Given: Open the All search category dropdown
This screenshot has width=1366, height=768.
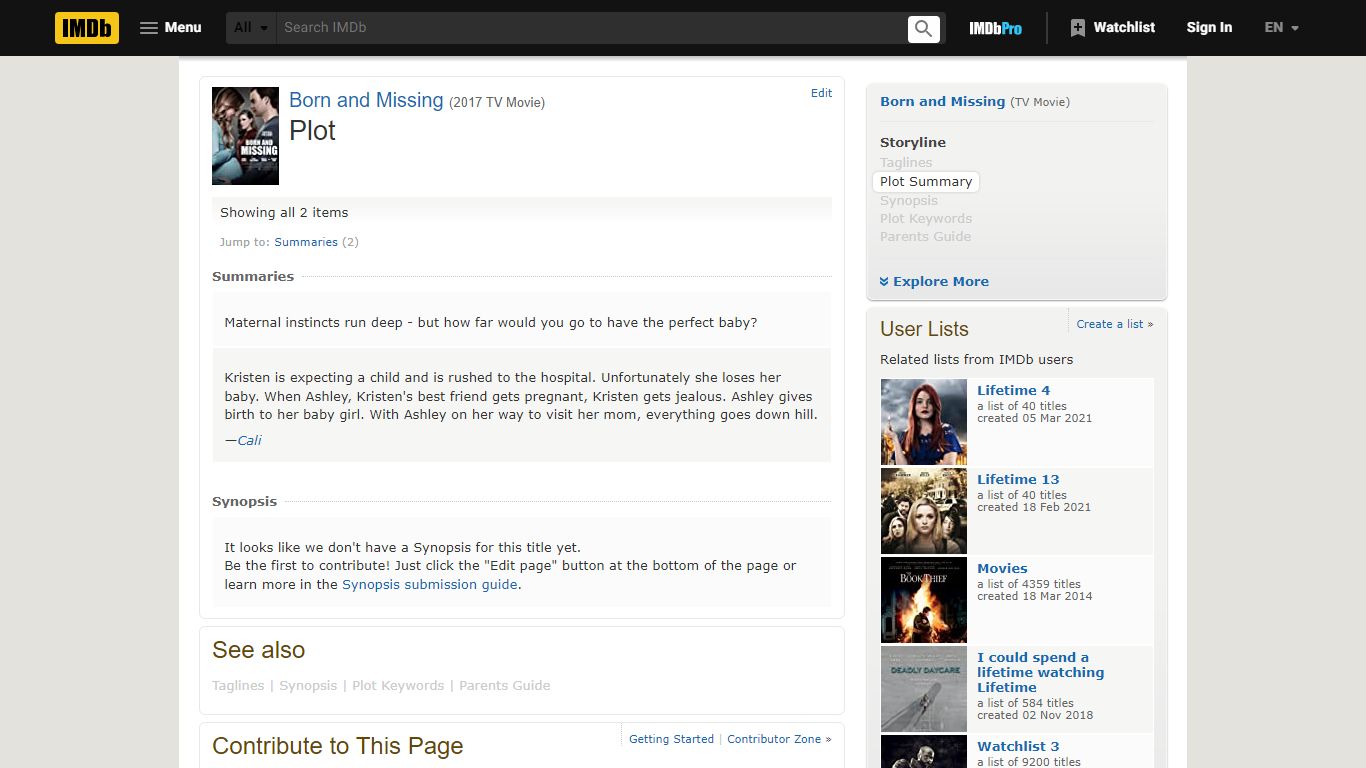Looking at the screenshot, I should click(251, 28).
